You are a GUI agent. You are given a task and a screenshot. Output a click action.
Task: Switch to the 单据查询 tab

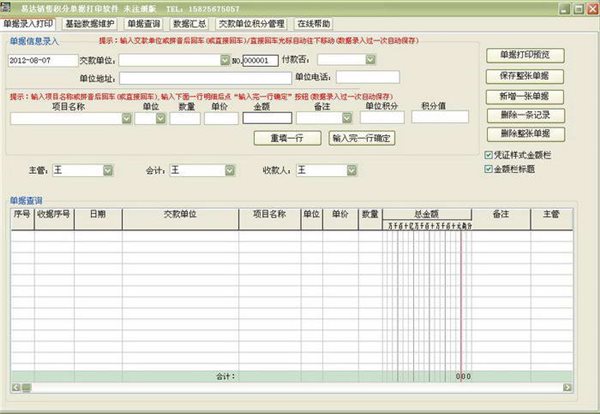[x=143, y=22]
